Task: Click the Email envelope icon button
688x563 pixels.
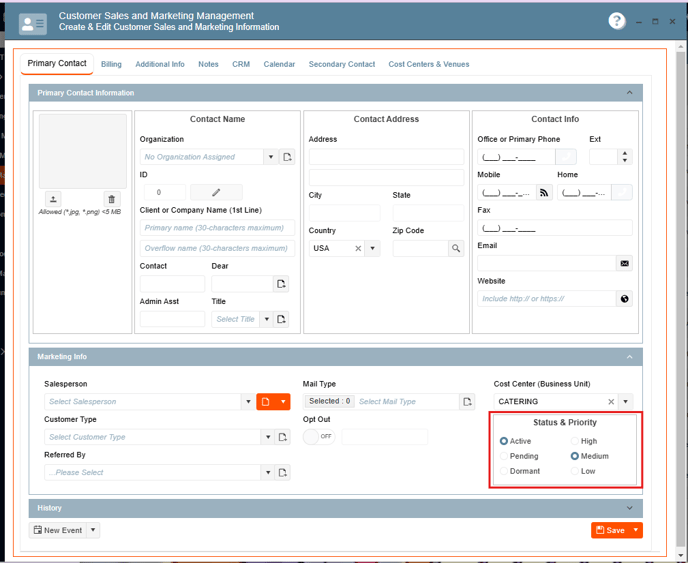Action: pyautogui.click(x=624, y=263)
